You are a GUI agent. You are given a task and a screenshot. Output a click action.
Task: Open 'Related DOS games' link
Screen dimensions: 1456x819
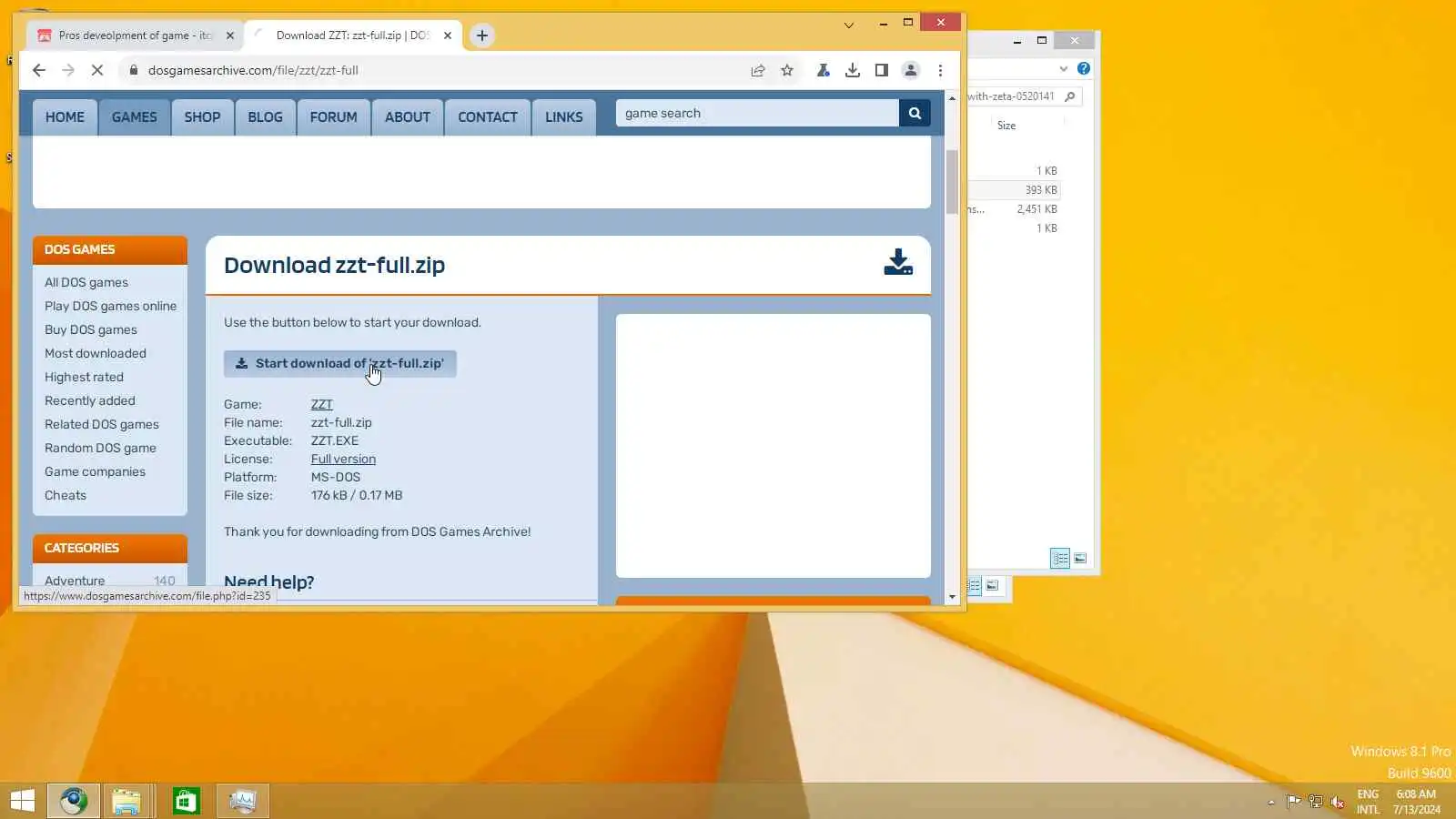pos(102,424)
